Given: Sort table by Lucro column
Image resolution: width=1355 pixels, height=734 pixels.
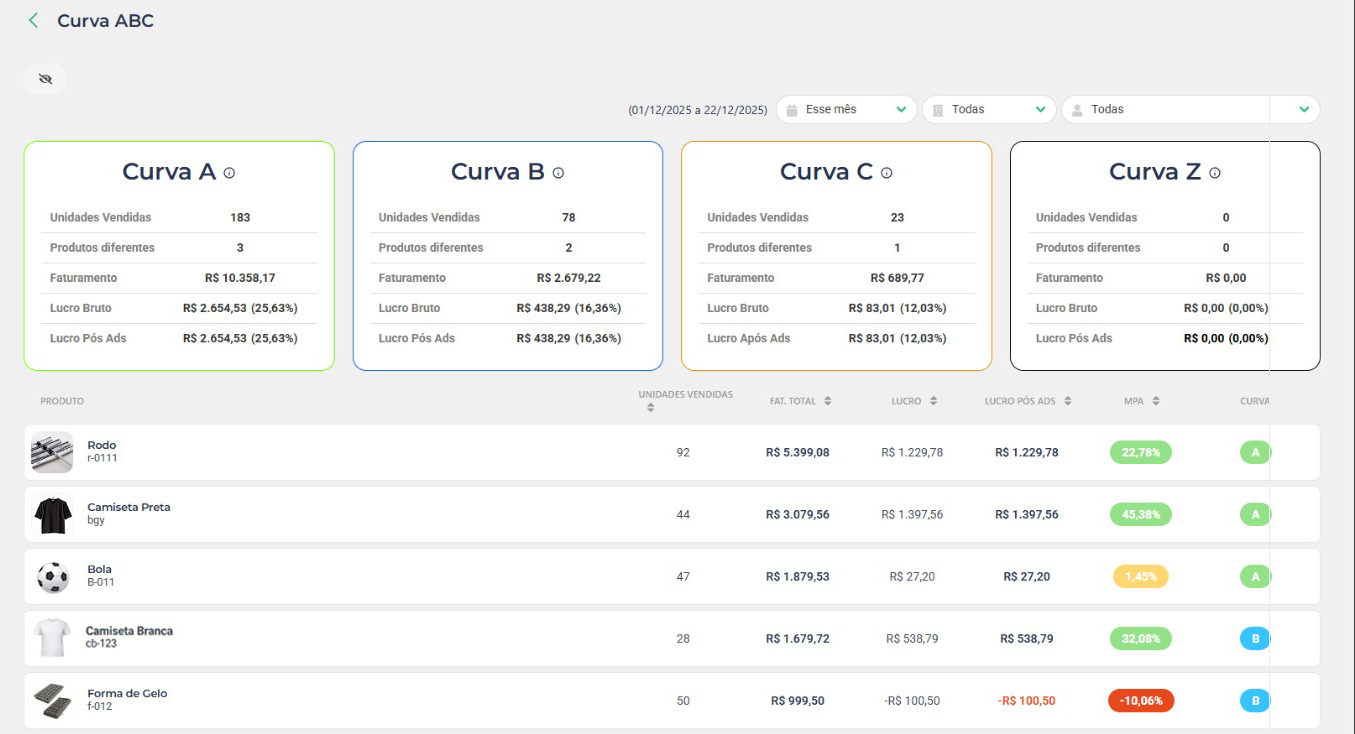Looking at the screenshot, I should click(x=933, y=401).
